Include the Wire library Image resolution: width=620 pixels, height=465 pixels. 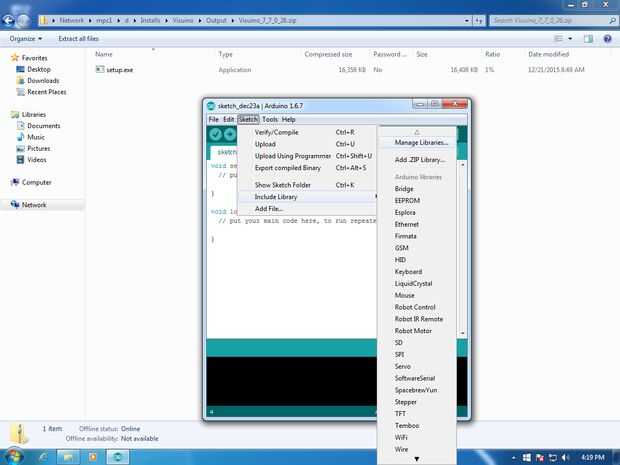[x=417, y=450]
